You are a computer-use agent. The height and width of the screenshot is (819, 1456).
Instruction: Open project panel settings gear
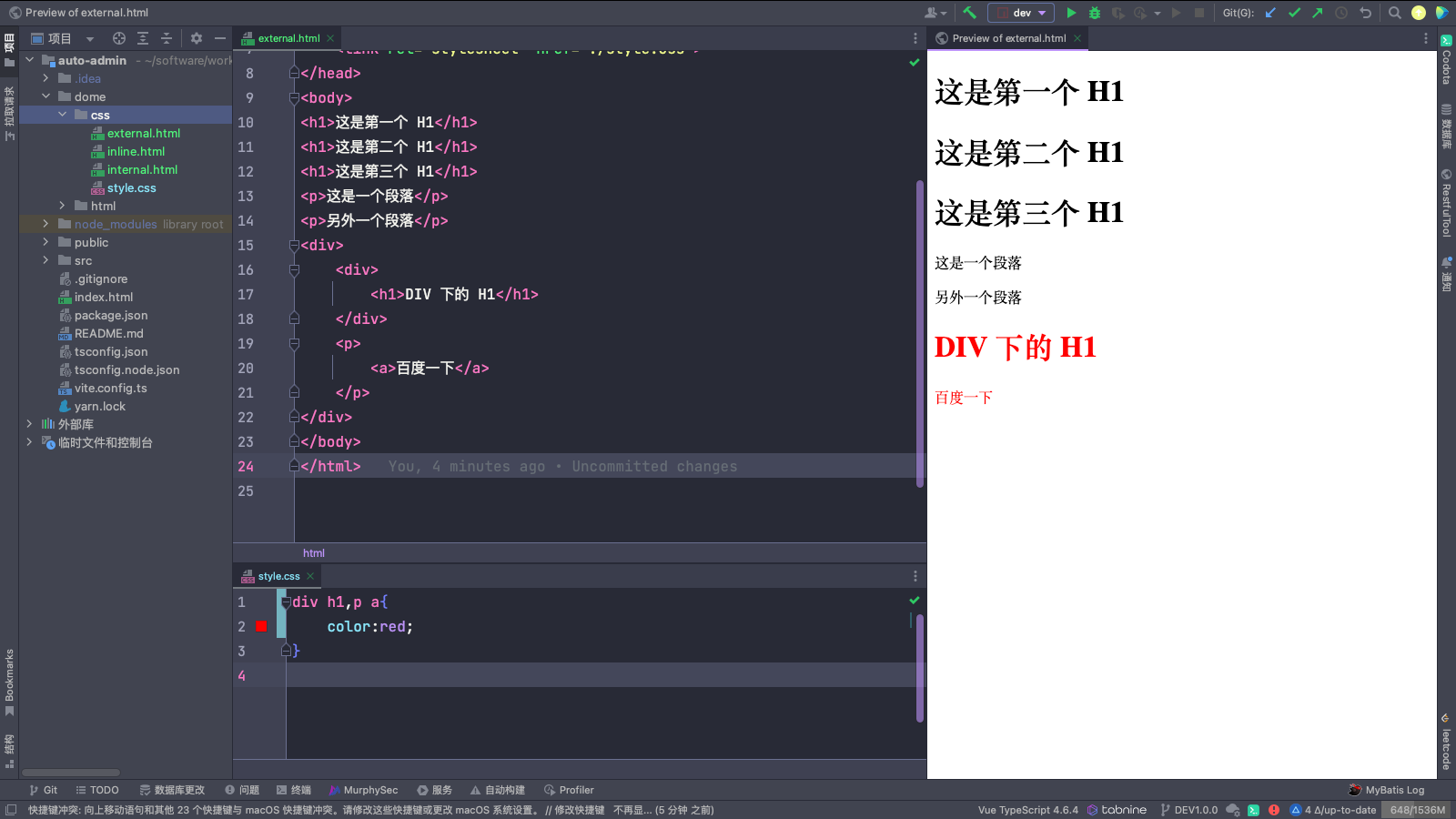click(197, 38)
